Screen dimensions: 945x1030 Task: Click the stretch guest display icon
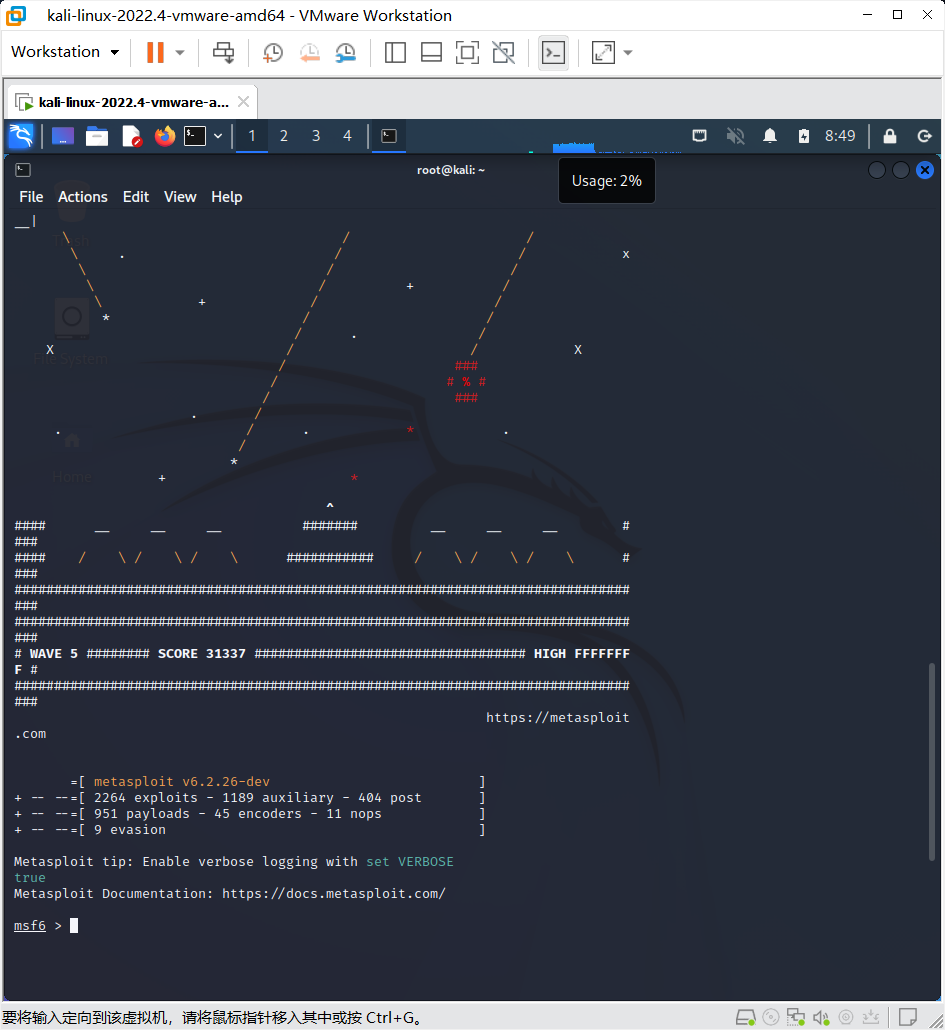(603, 53)
